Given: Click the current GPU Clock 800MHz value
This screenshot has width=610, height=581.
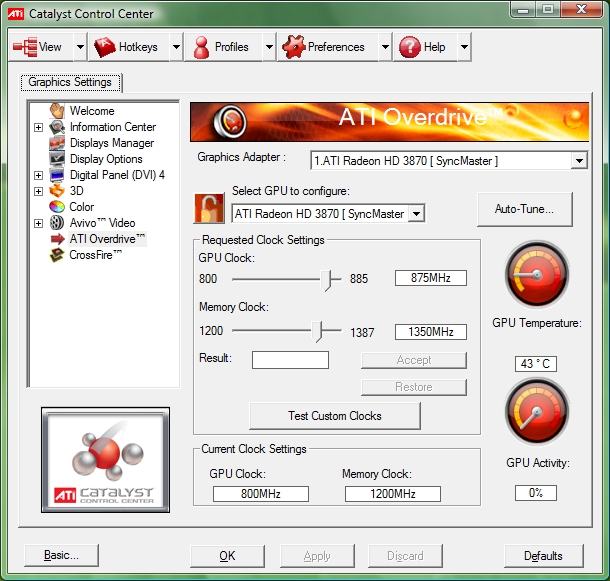Looking at the screenshot, I should [x=261, y=494].
